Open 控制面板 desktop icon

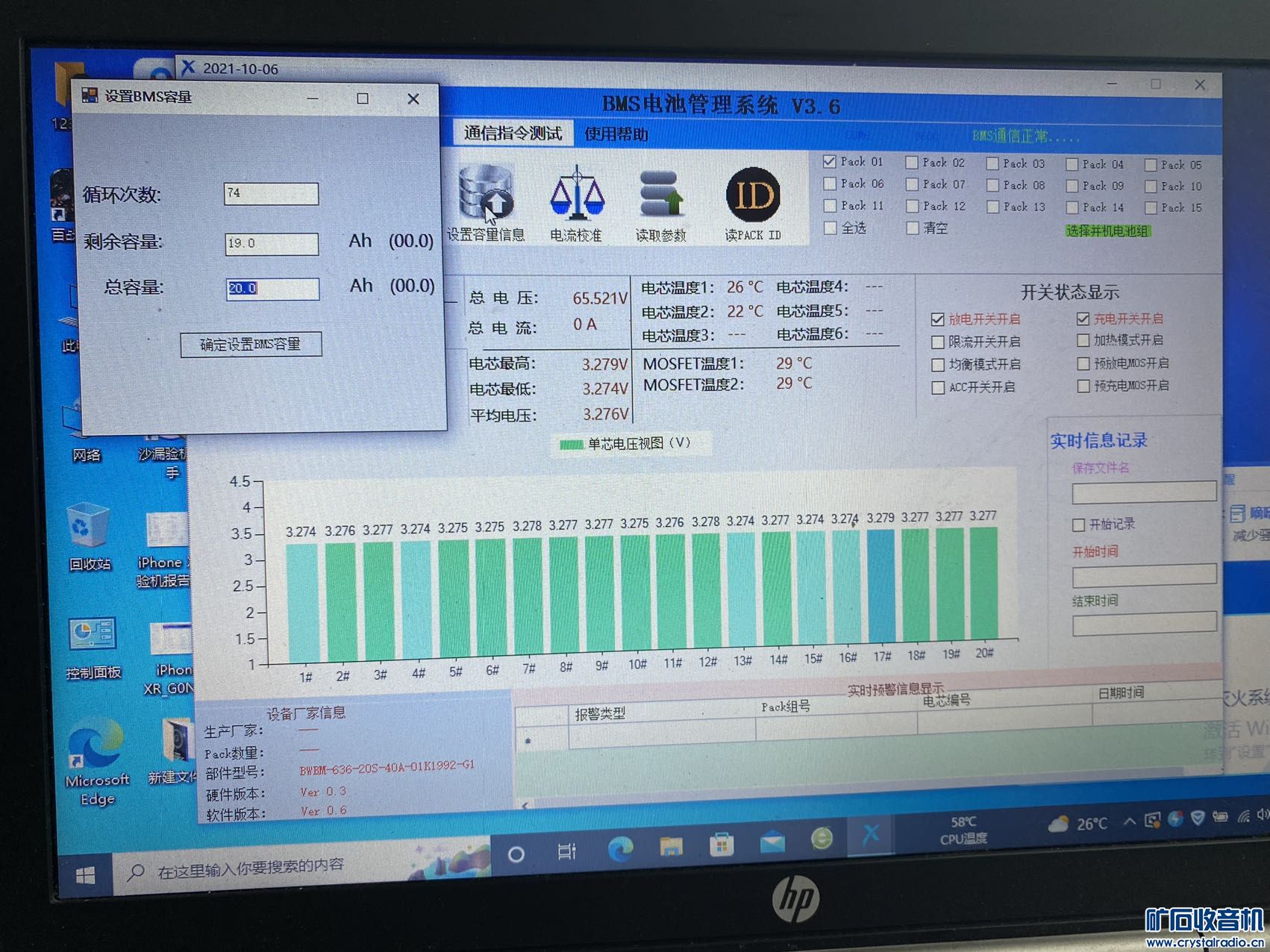[93, 648]
